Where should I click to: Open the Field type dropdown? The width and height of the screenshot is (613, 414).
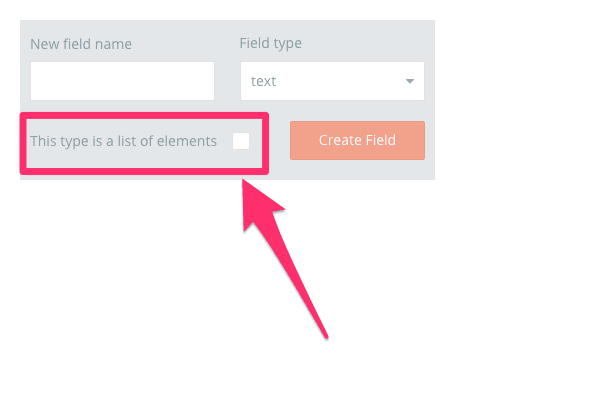click(x=332, y=82)
